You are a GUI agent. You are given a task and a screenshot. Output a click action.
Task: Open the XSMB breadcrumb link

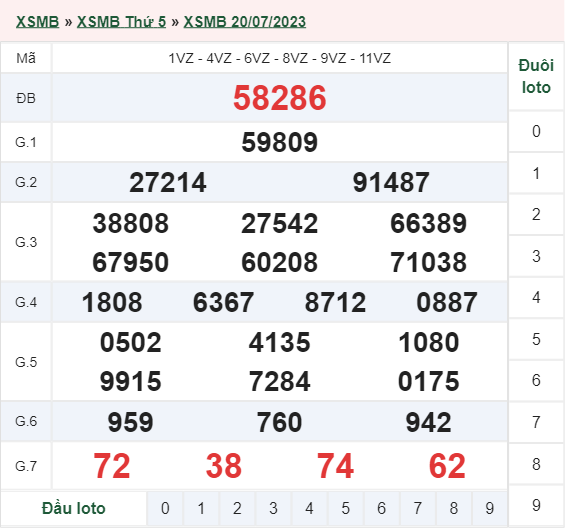37,22
